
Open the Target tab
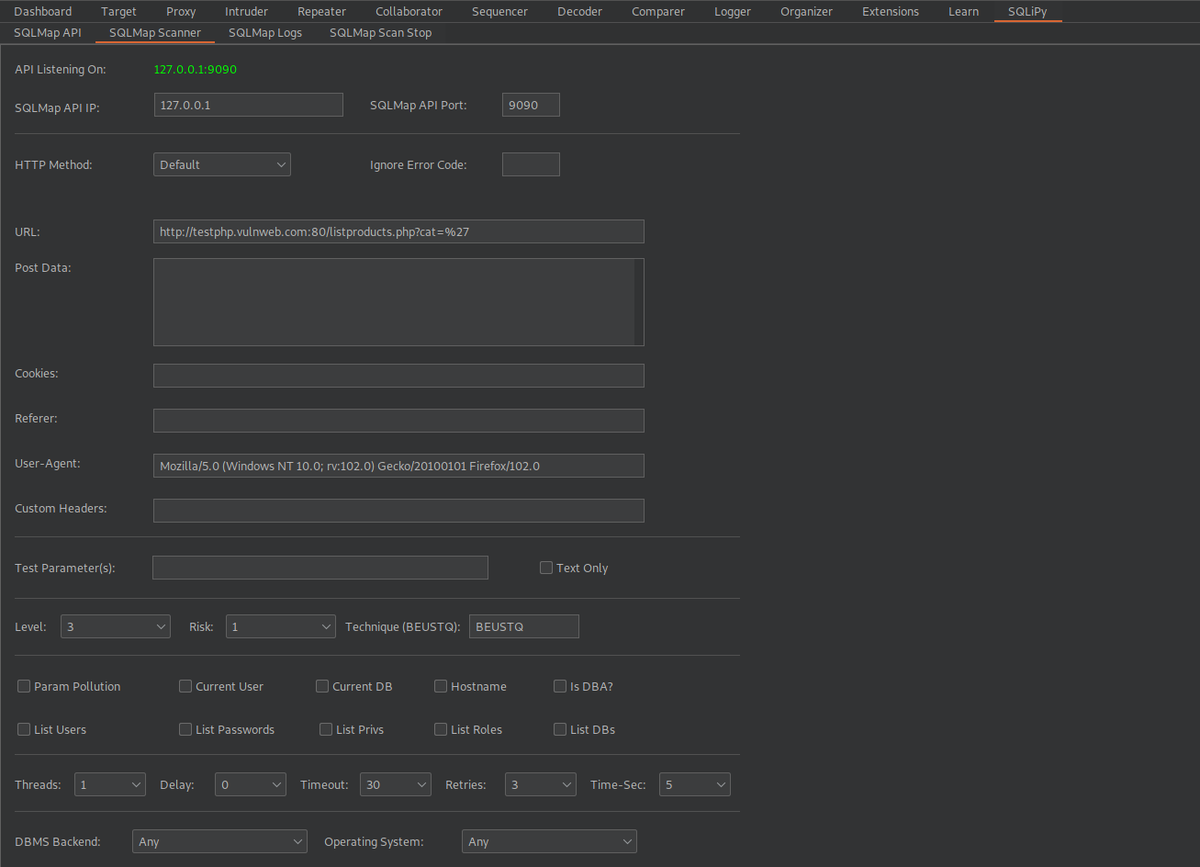[119, 12]
